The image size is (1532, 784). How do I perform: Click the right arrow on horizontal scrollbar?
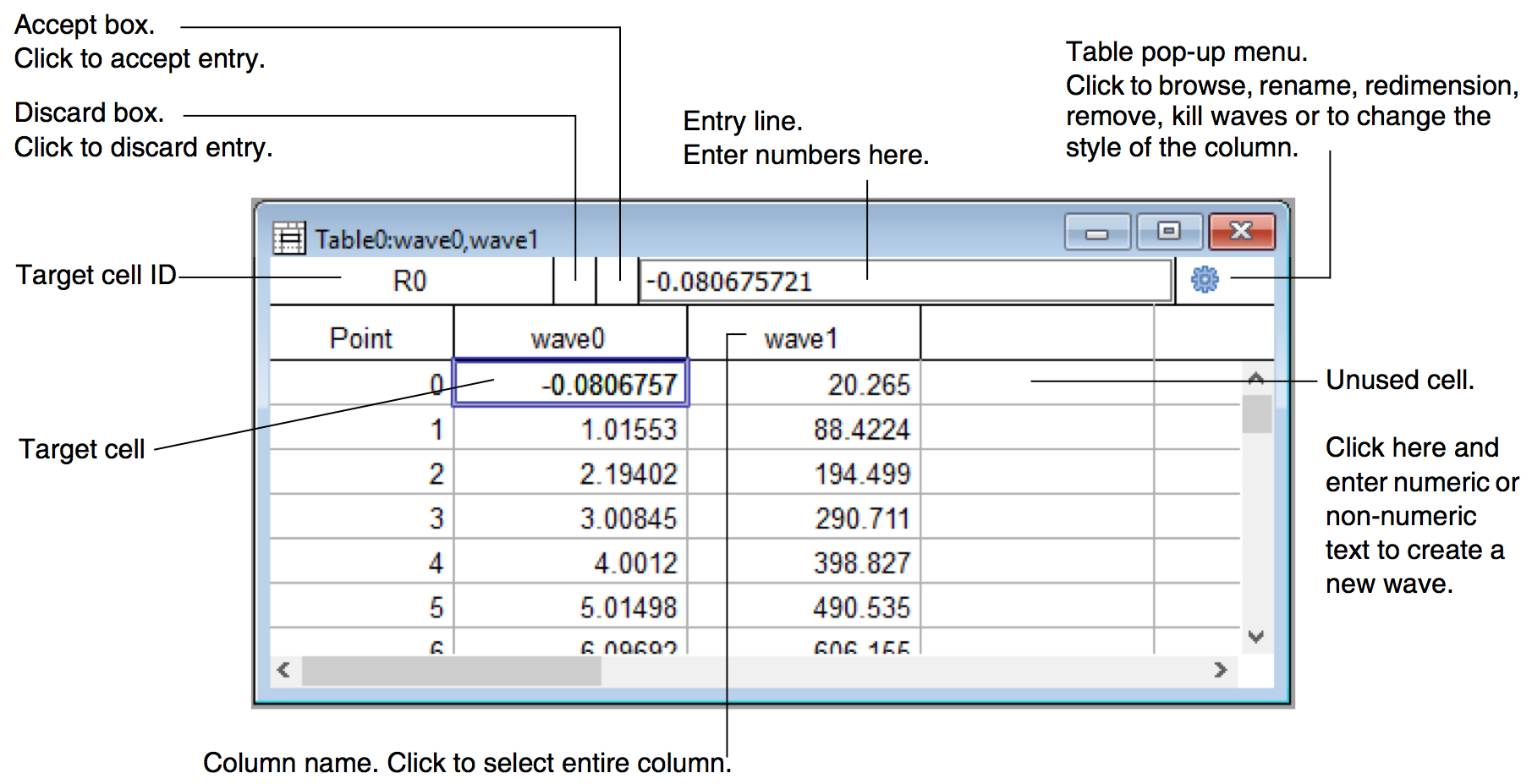click(x=1220, y=670)
